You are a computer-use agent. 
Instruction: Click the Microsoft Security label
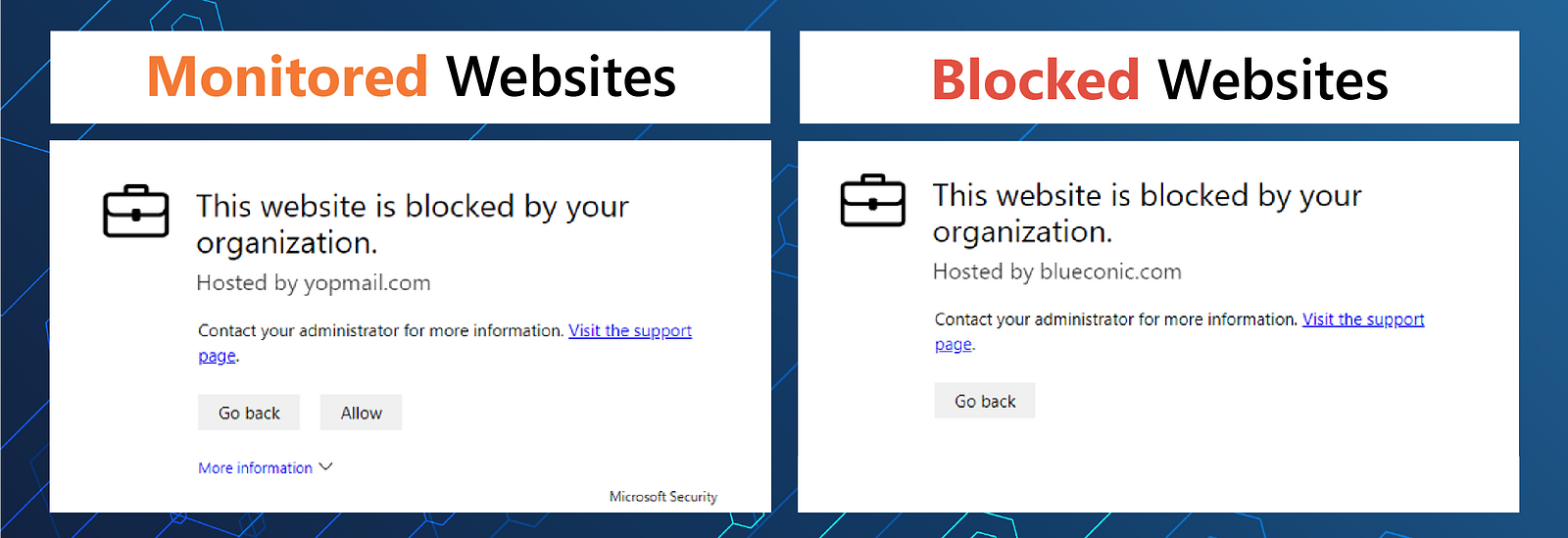[663, 497]
